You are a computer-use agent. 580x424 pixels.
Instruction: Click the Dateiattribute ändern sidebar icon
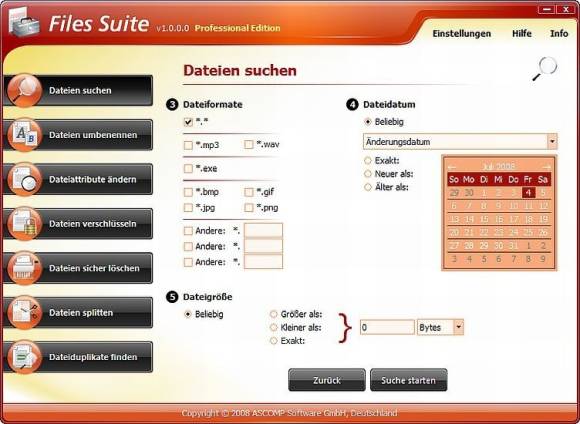click(24, 179)
